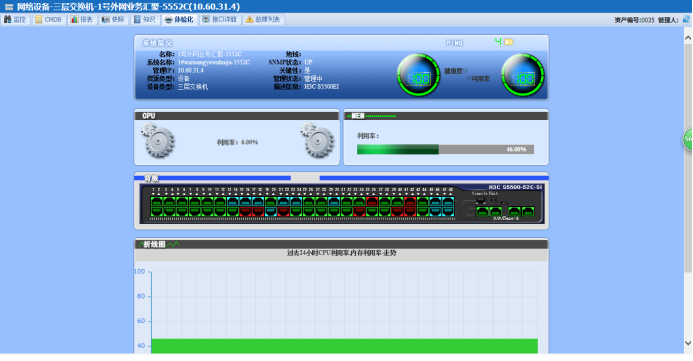Screen dimensions: 693x361
Task: Click the PING latency value
Action: (504, 42)
